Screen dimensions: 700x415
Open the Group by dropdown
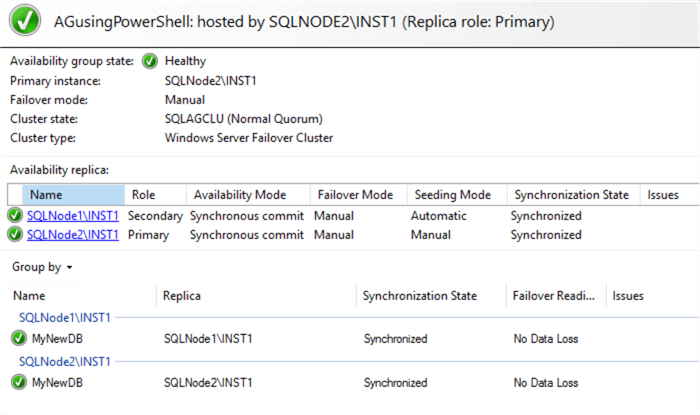point(42,268)
